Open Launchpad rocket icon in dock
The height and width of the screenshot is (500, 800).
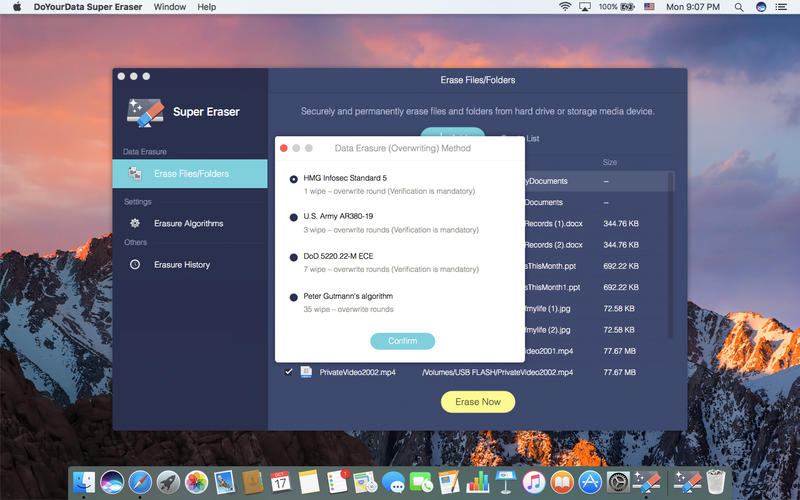click(x=168, y=482)
